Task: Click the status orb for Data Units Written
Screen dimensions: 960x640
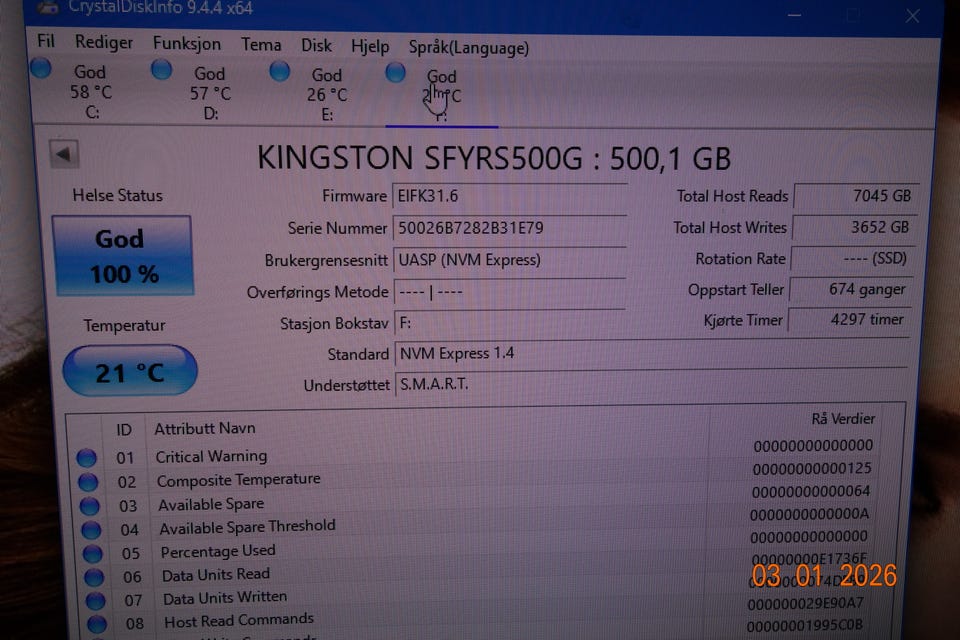Action: point(96,601)
